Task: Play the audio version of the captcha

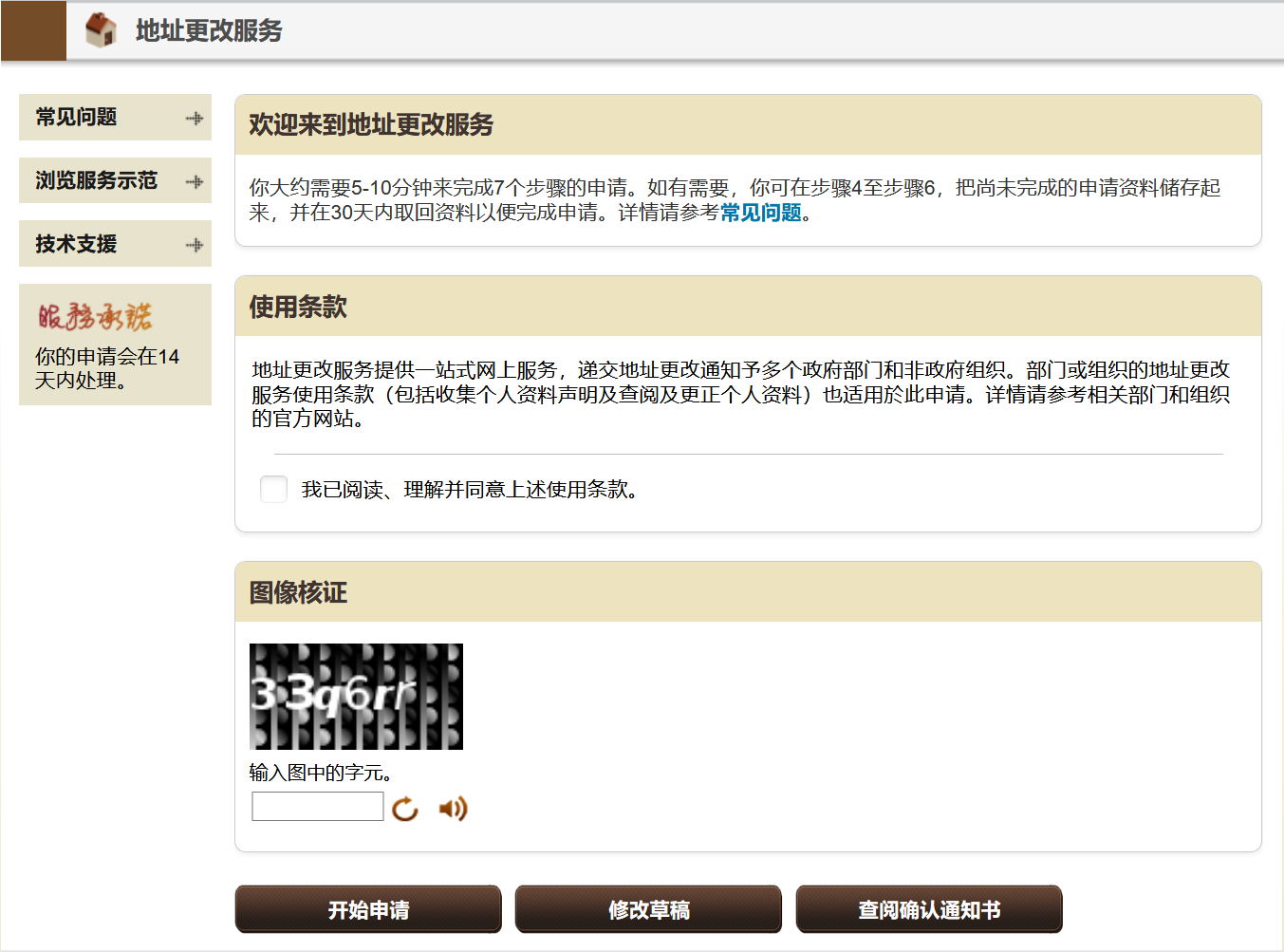Action: tap(453, 808)
